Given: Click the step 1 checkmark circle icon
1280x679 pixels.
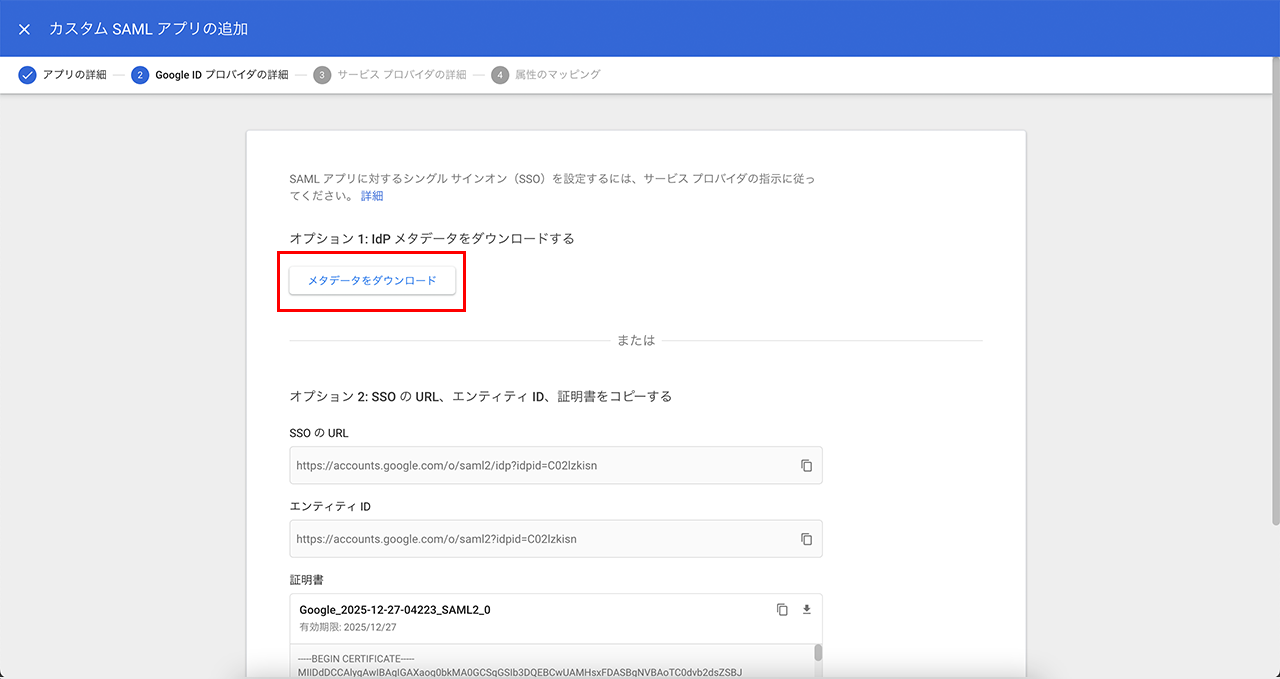Looking at the screenshot, I should coord(27,75).
